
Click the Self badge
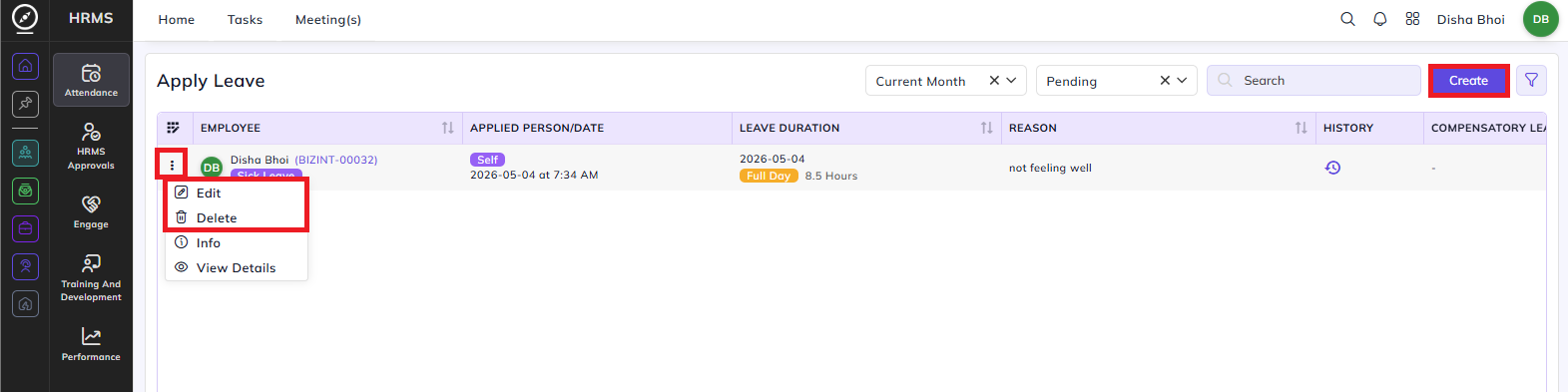(x=487, y=160)
